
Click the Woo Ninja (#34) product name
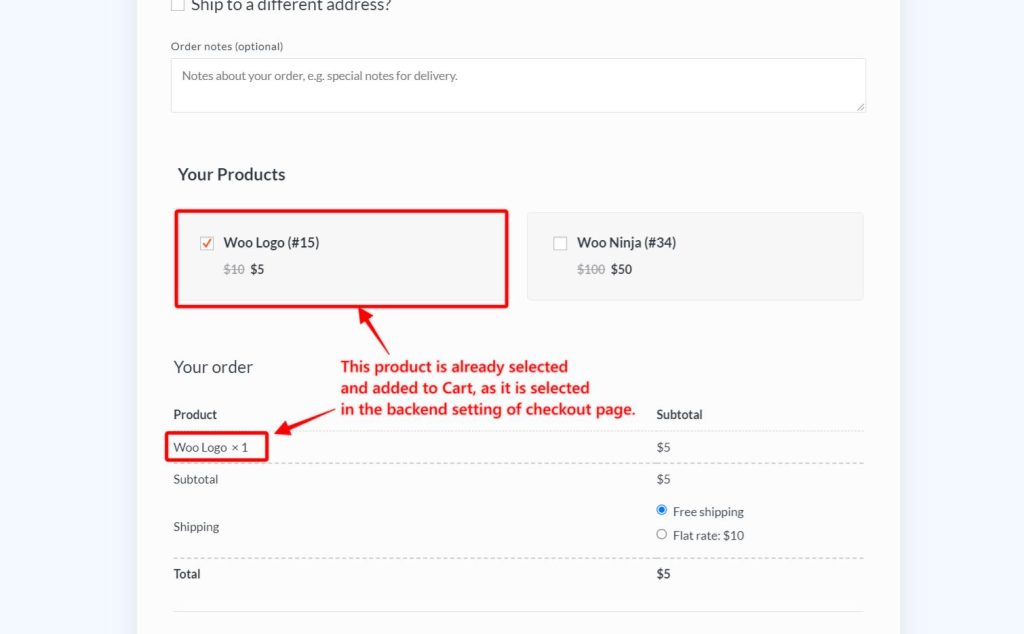coord(625,242)
